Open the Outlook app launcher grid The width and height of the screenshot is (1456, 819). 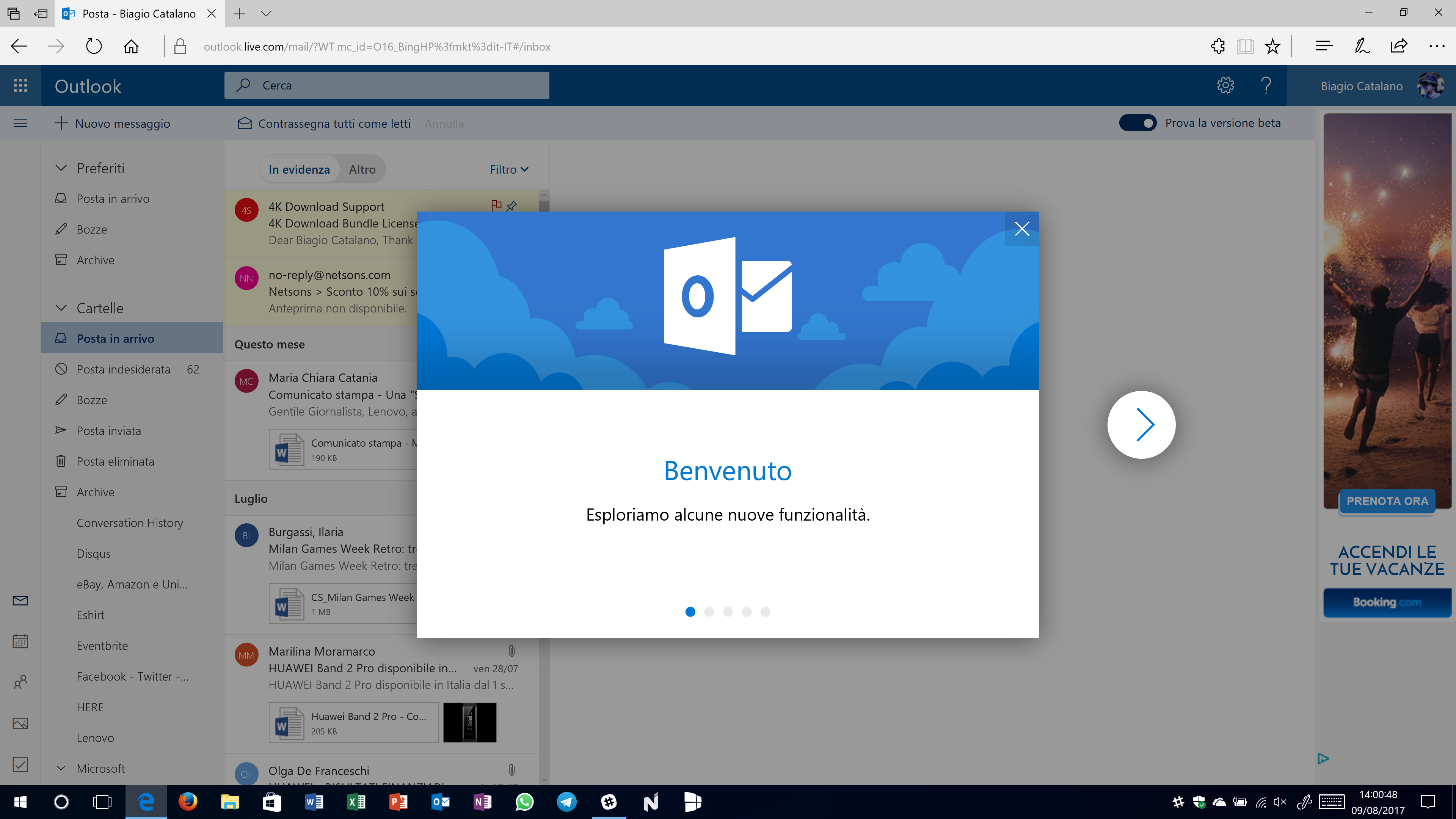[x=20, y=85]
